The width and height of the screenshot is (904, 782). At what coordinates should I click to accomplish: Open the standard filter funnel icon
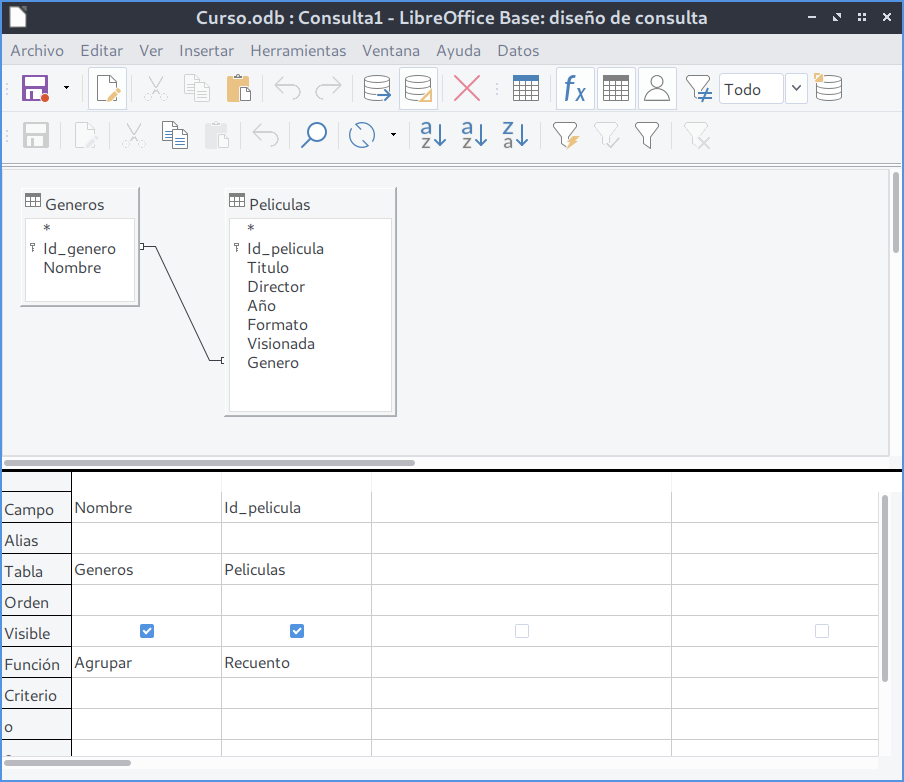647,136
